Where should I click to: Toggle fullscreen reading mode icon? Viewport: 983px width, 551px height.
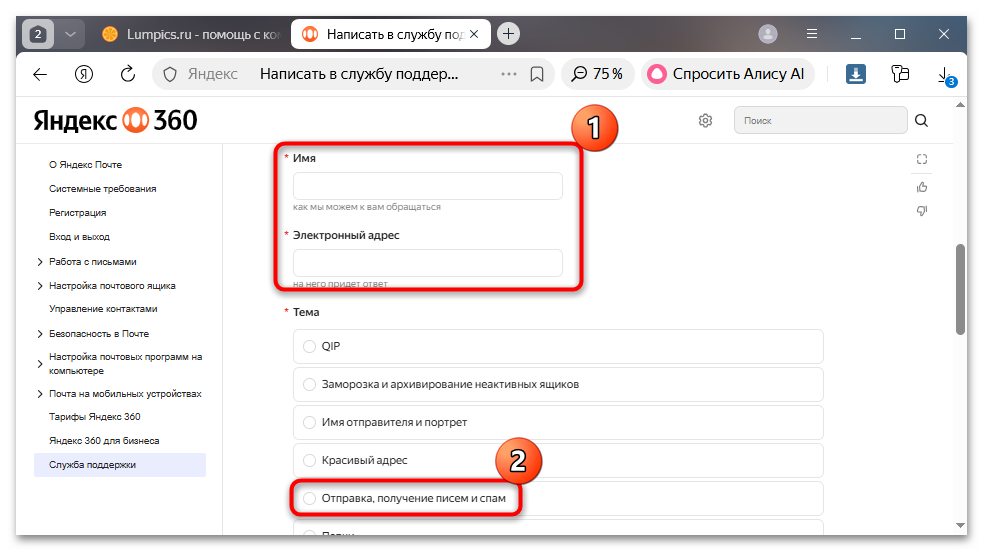pyautogui.click(x=922, y=159)
